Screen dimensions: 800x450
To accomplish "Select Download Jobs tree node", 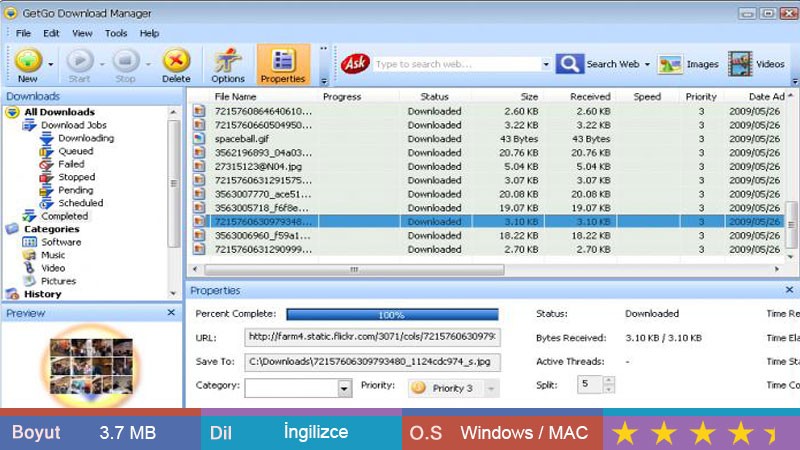I will click(73, 125).
